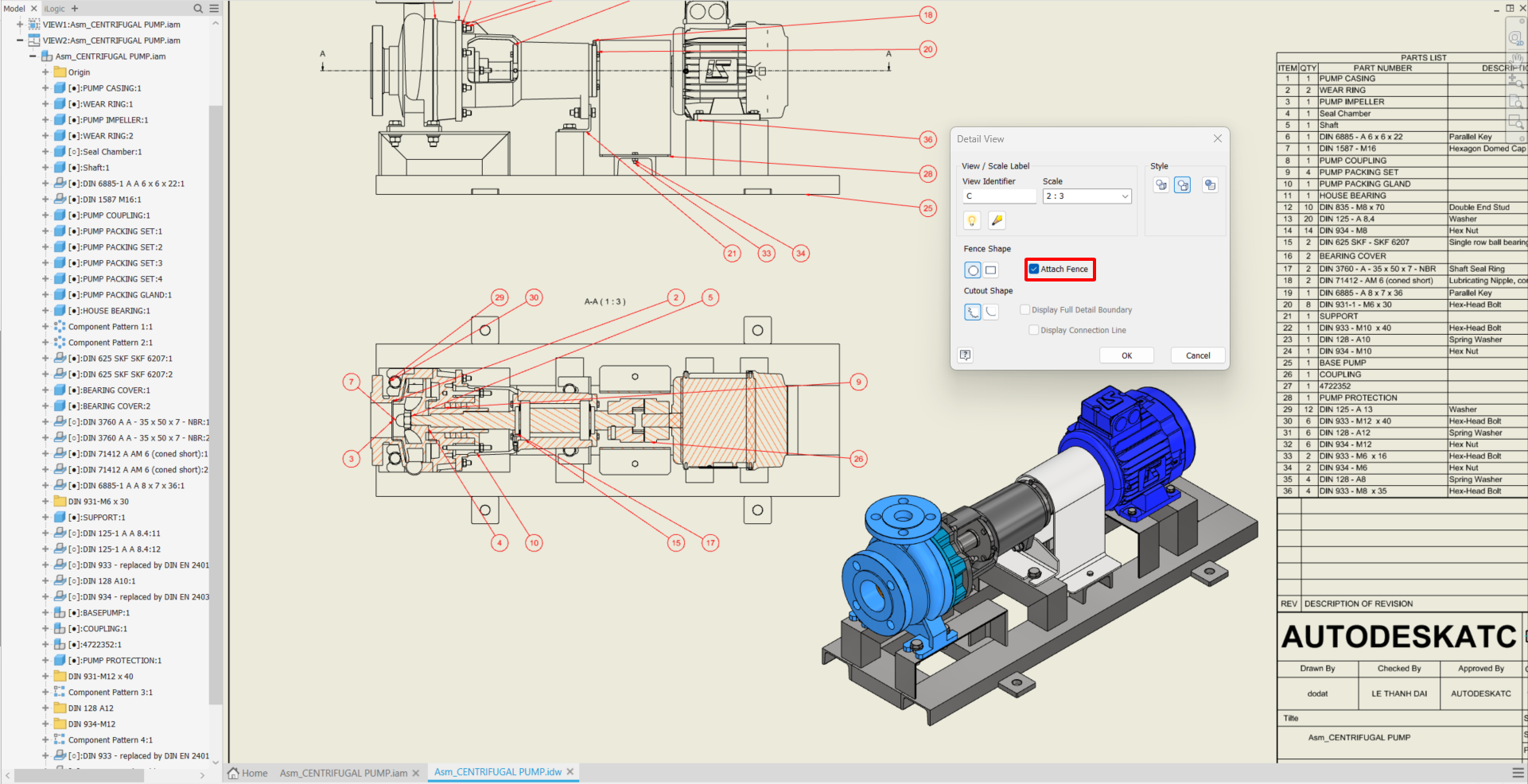This screenshot has width=1528, height=784.
Task: Select Hidden Line Removed style button
Action: coord(1183,185)
